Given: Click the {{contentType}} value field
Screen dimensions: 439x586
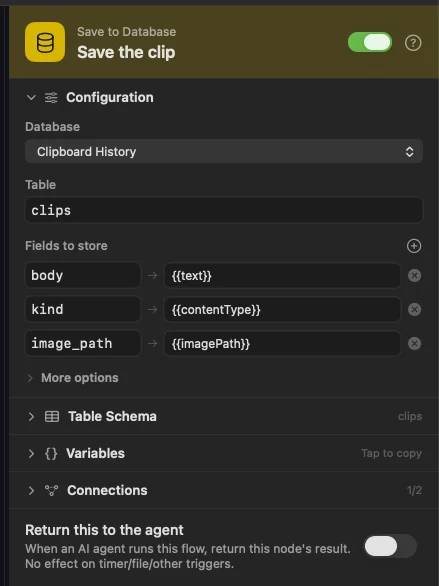Looking at the screenshot, I should [x=282, y=309].
